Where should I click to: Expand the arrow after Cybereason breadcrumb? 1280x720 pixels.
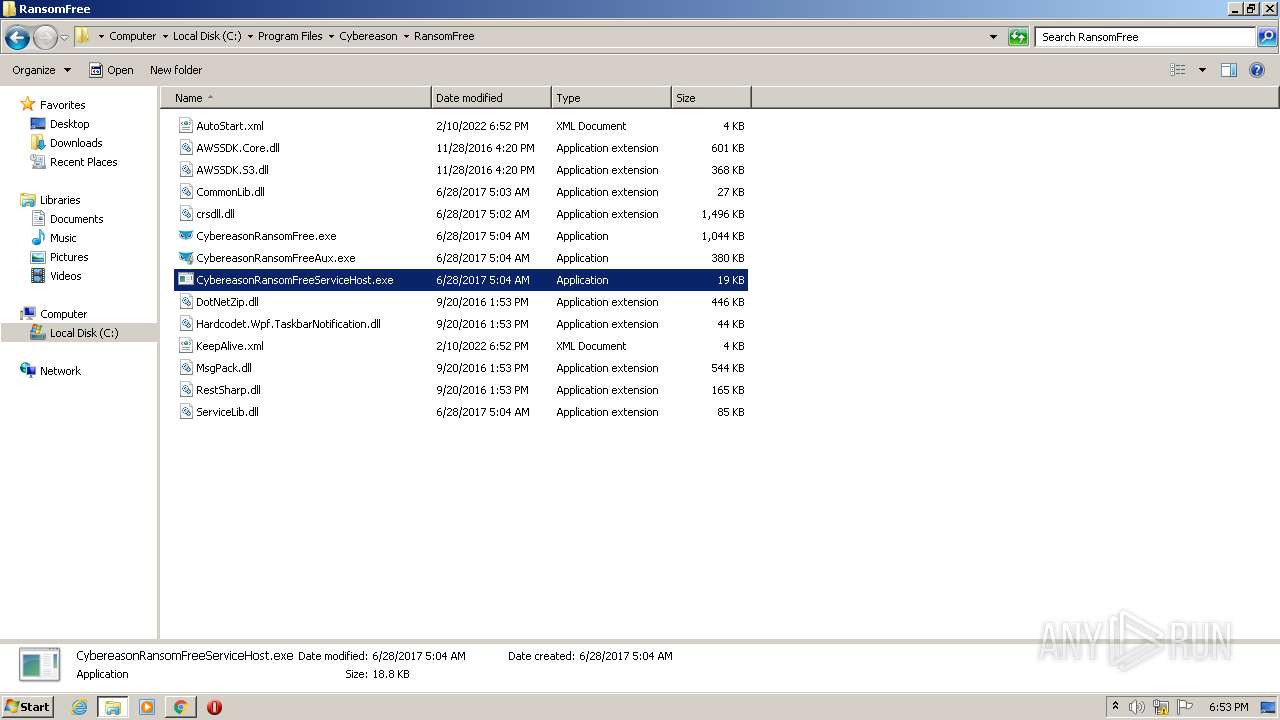pos(406,36)
